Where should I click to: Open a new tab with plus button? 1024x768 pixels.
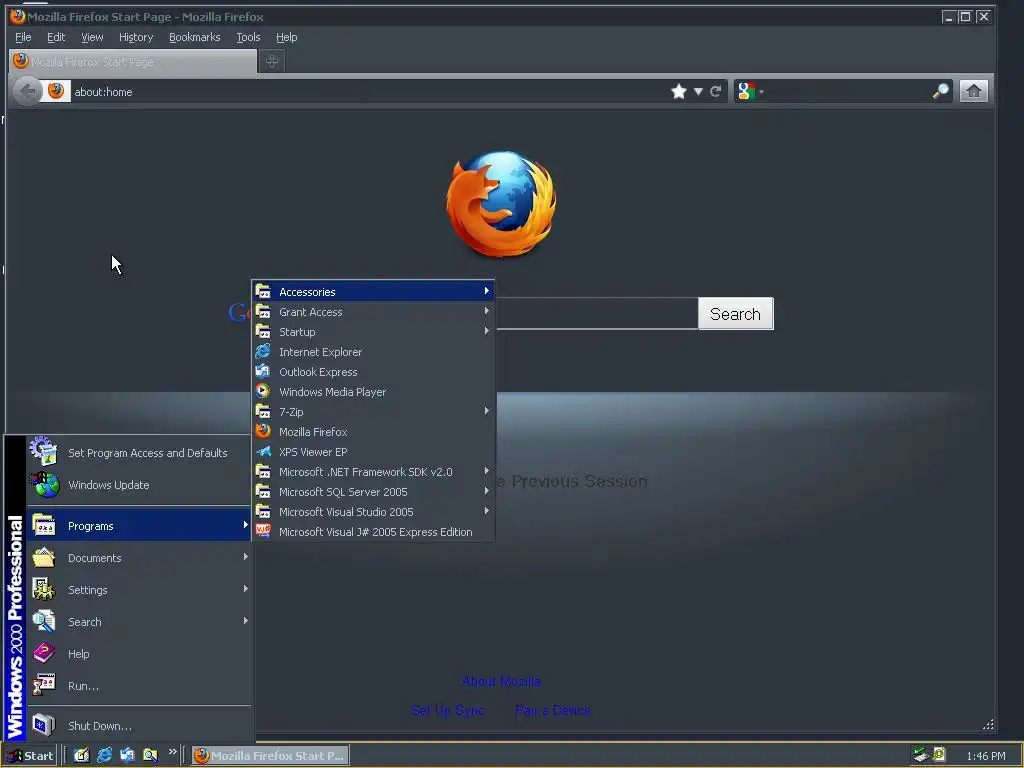(272, 61)
